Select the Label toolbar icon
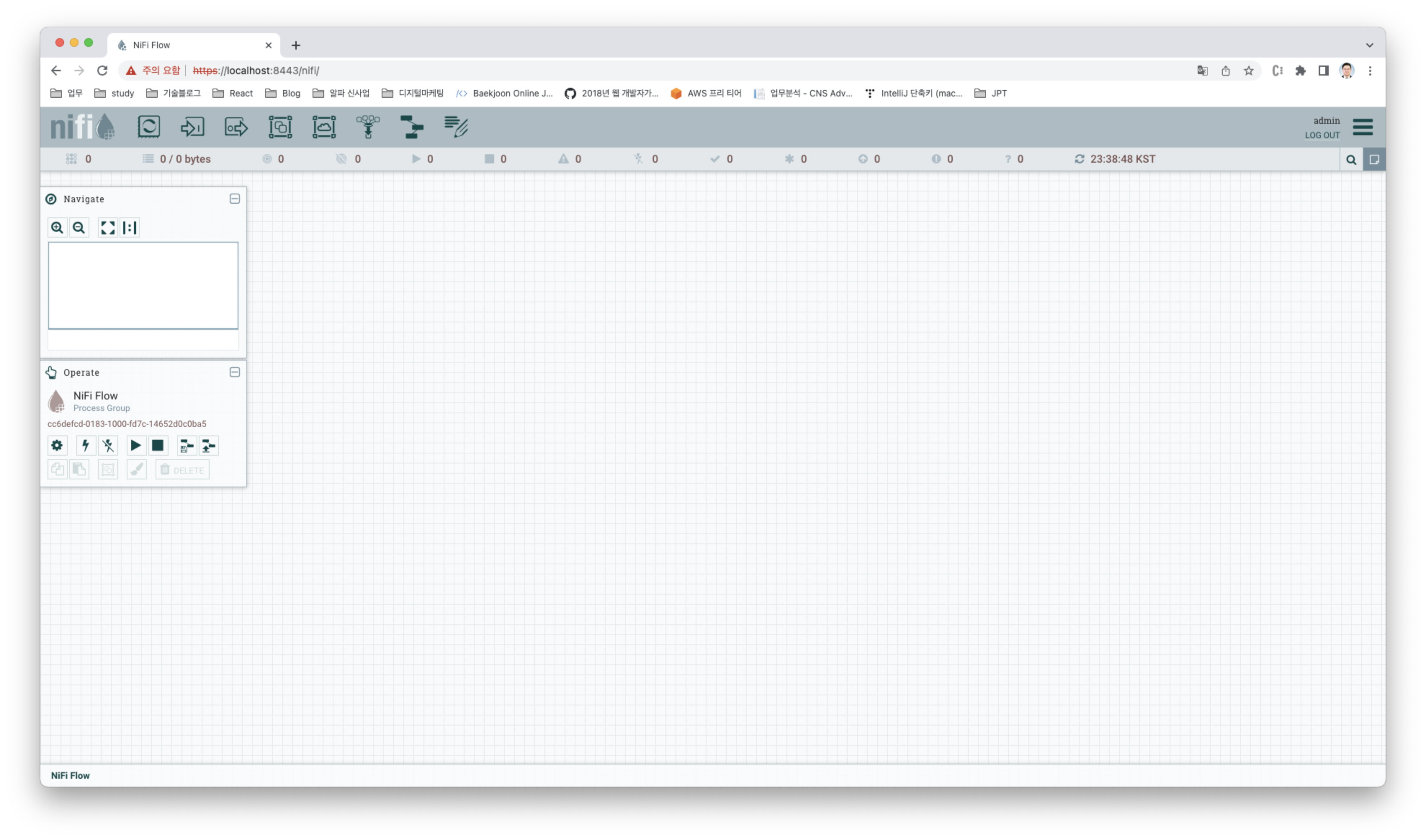 [456, 127]
